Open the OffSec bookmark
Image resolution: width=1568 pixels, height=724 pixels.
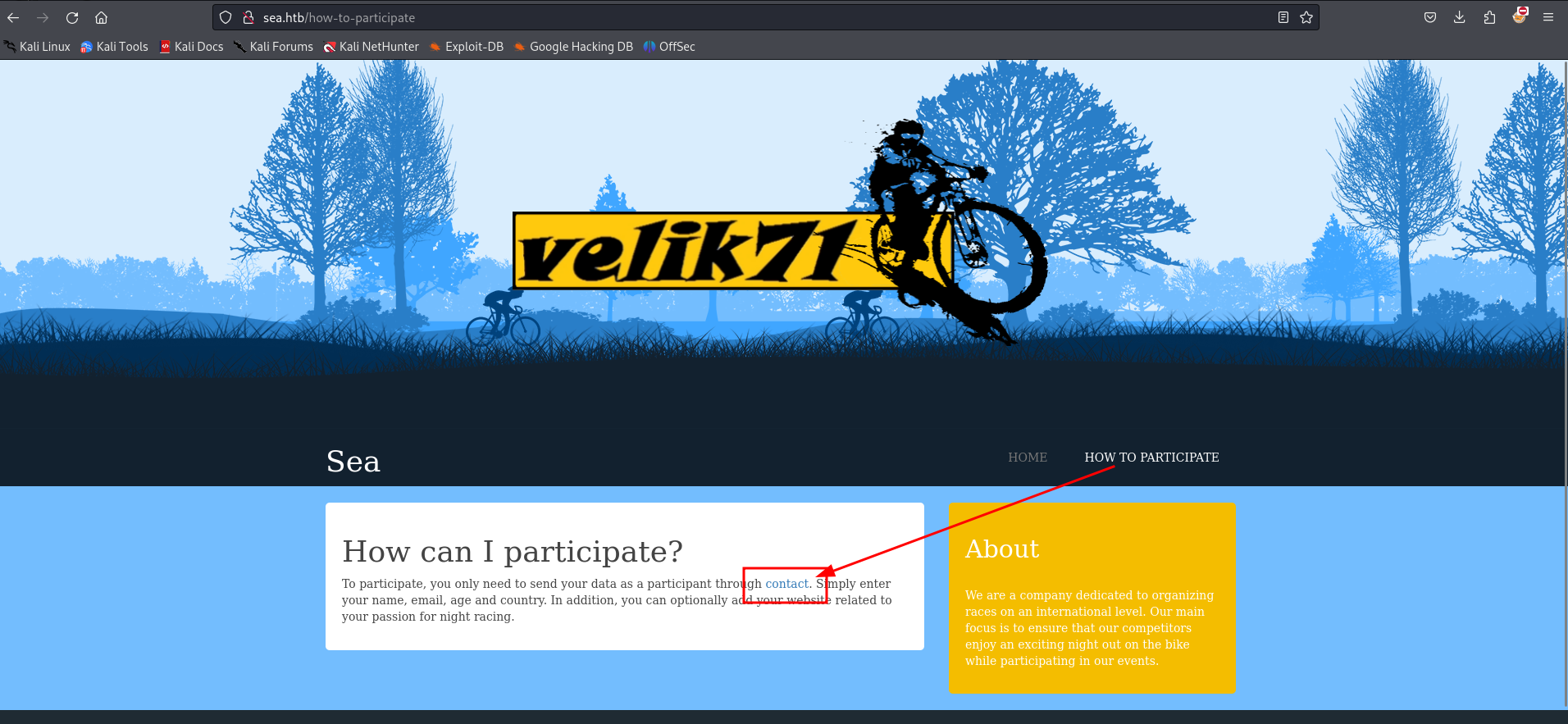tap(669, 47)
